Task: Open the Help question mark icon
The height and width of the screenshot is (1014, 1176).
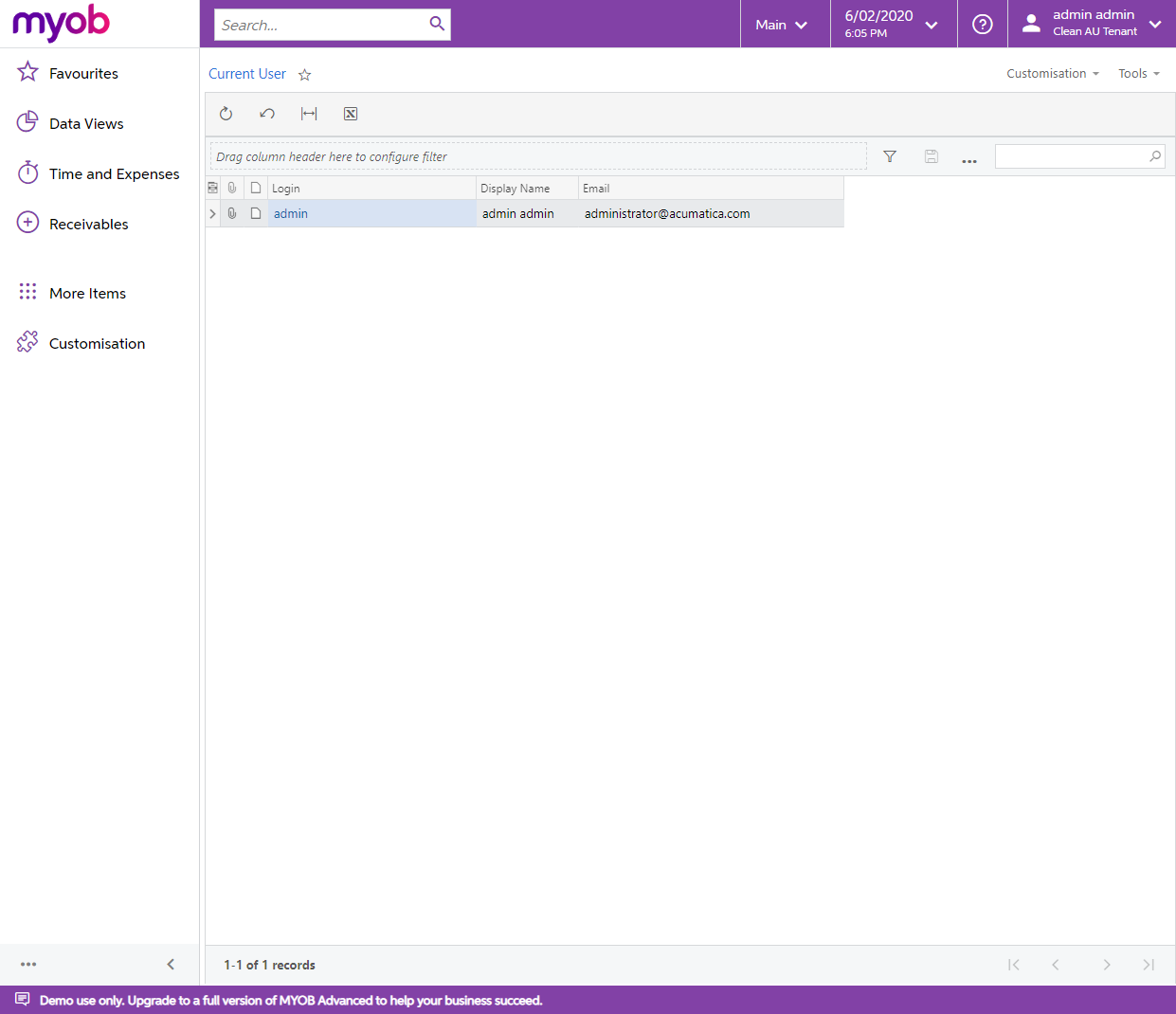Action: point(983,24)
